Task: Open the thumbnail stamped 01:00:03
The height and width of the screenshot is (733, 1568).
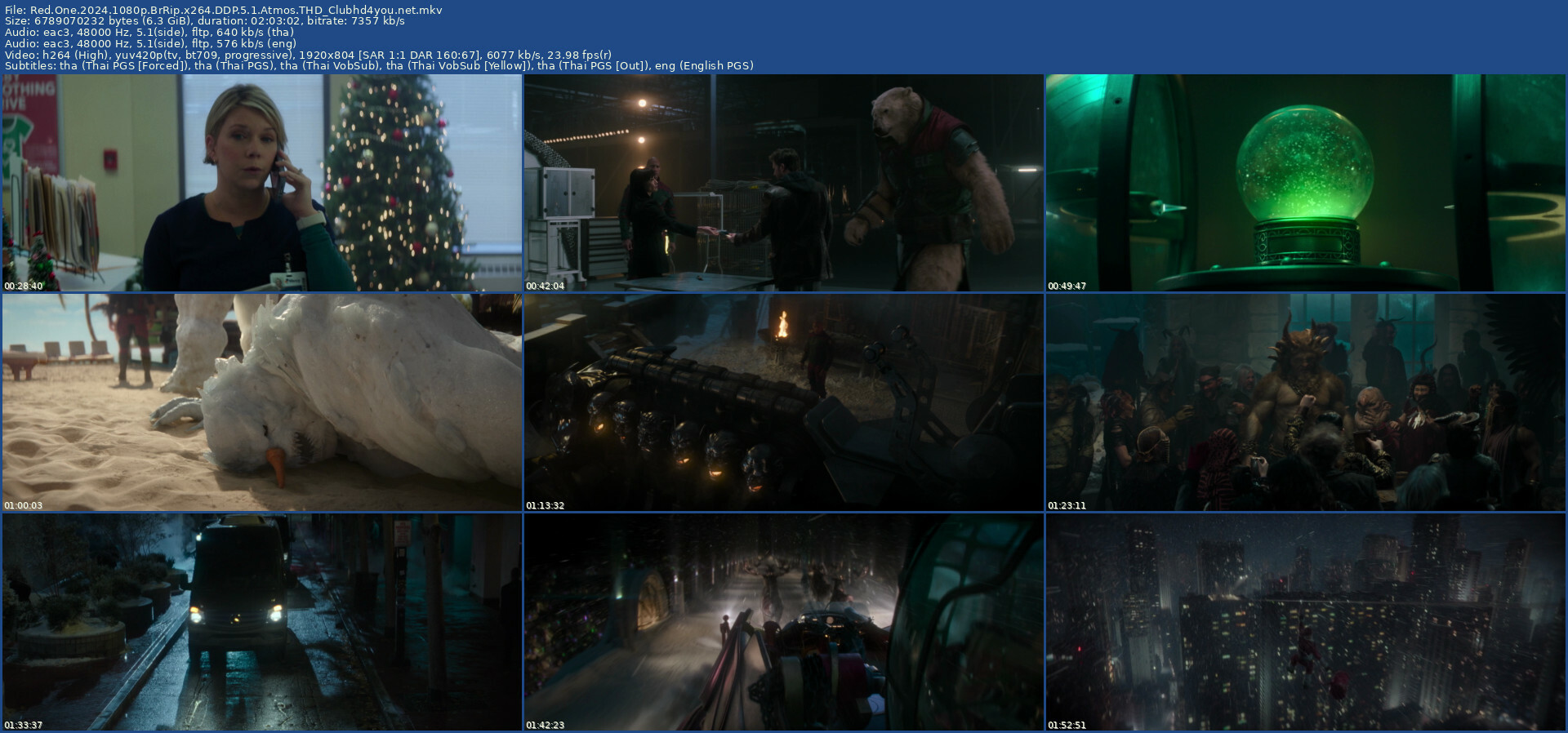Action: point(262,402)
